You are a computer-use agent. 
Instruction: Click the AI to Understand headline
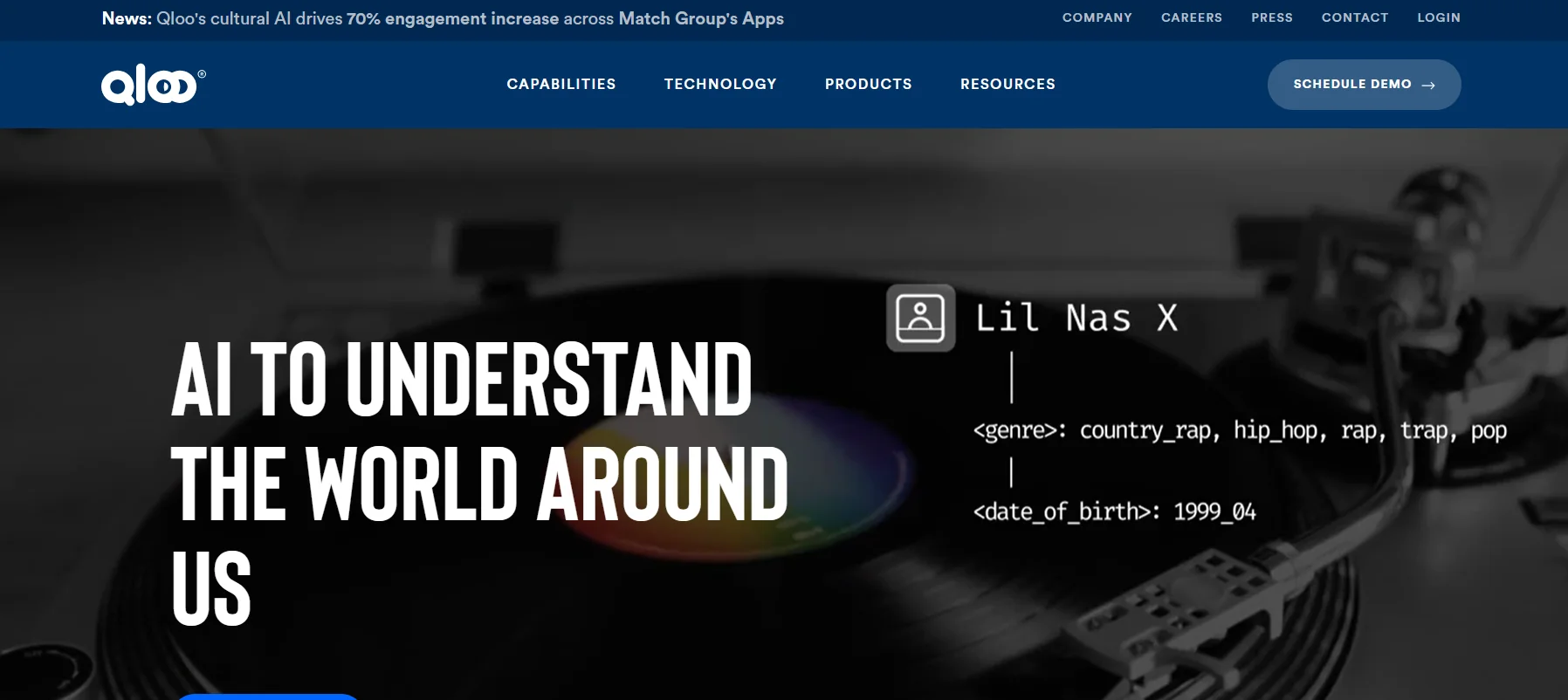tap(479, 483)
